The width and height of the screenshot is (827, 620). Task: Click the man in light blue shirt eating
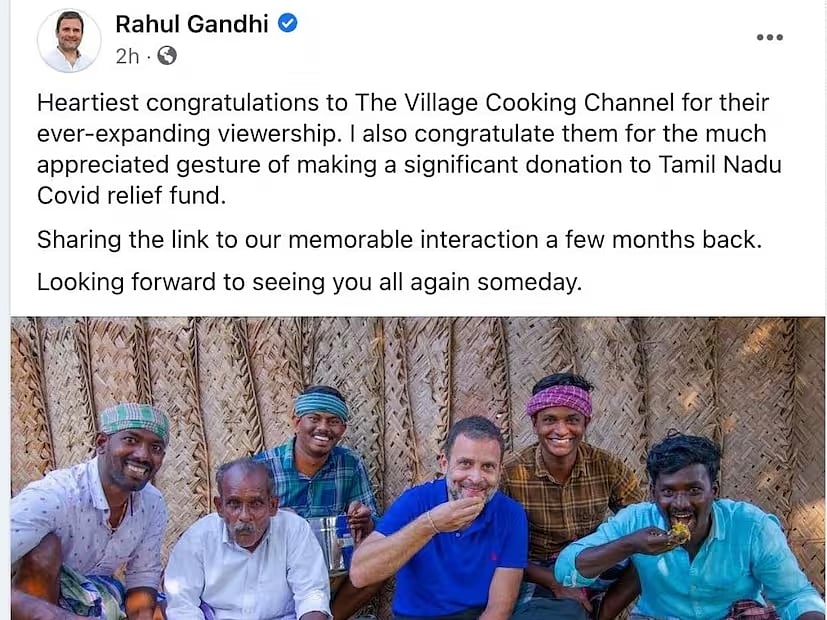point(690,540)
